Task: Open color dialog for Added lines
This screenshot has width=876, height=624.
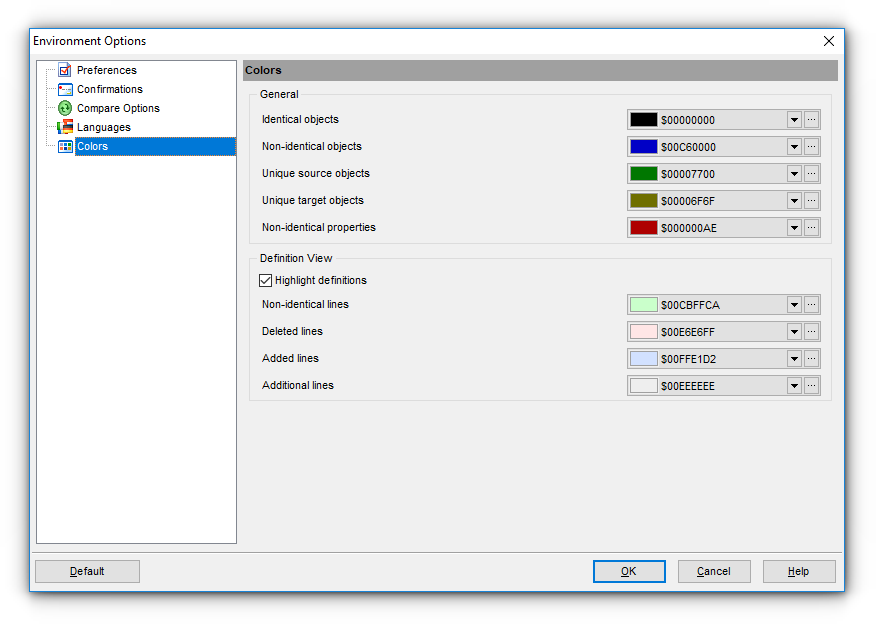Action: (812, 359)
